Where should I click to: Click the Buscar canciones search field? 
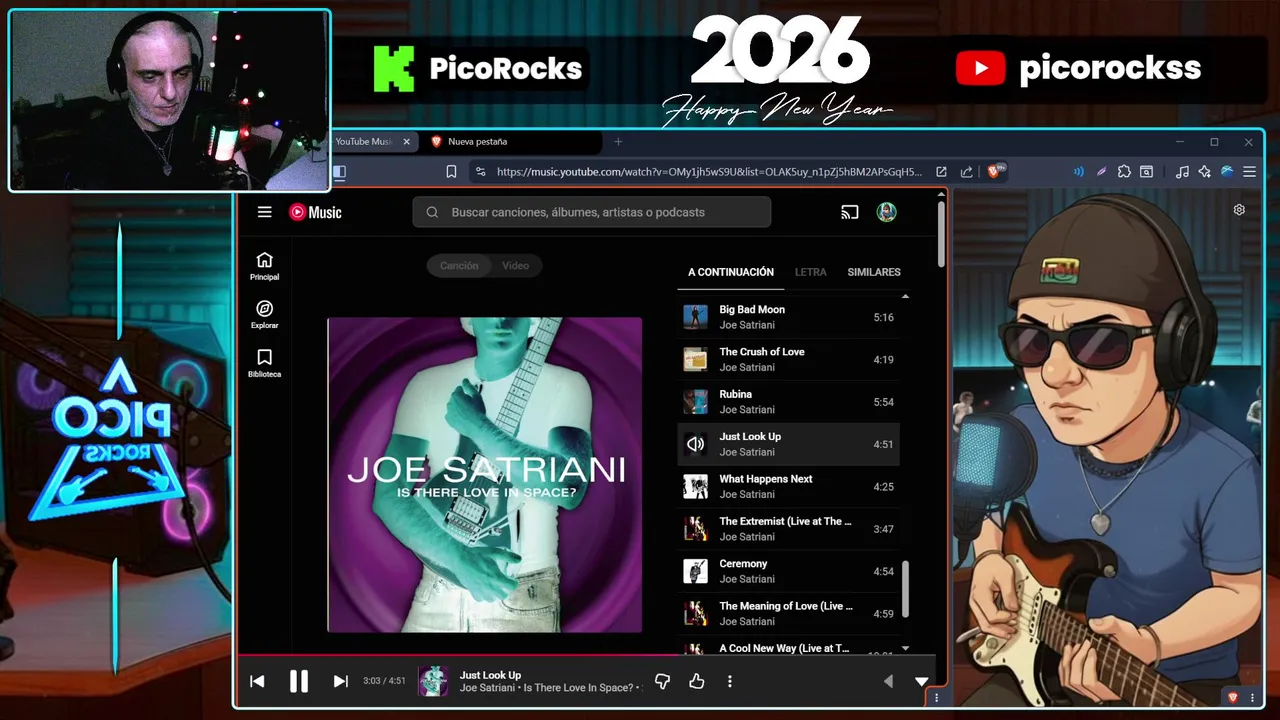tap(592, 212)
